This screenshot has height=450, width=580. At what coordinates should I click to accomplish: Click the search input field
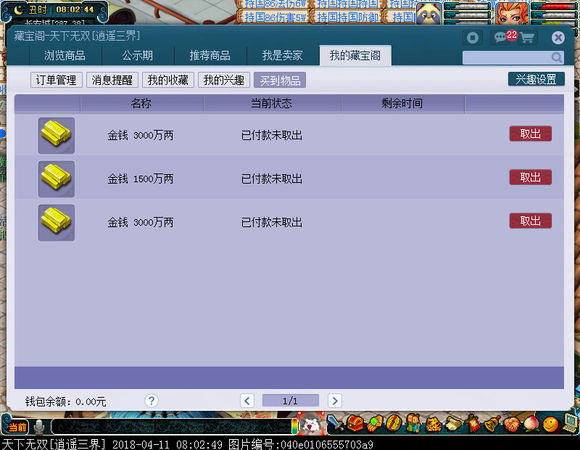click(507, 57)
